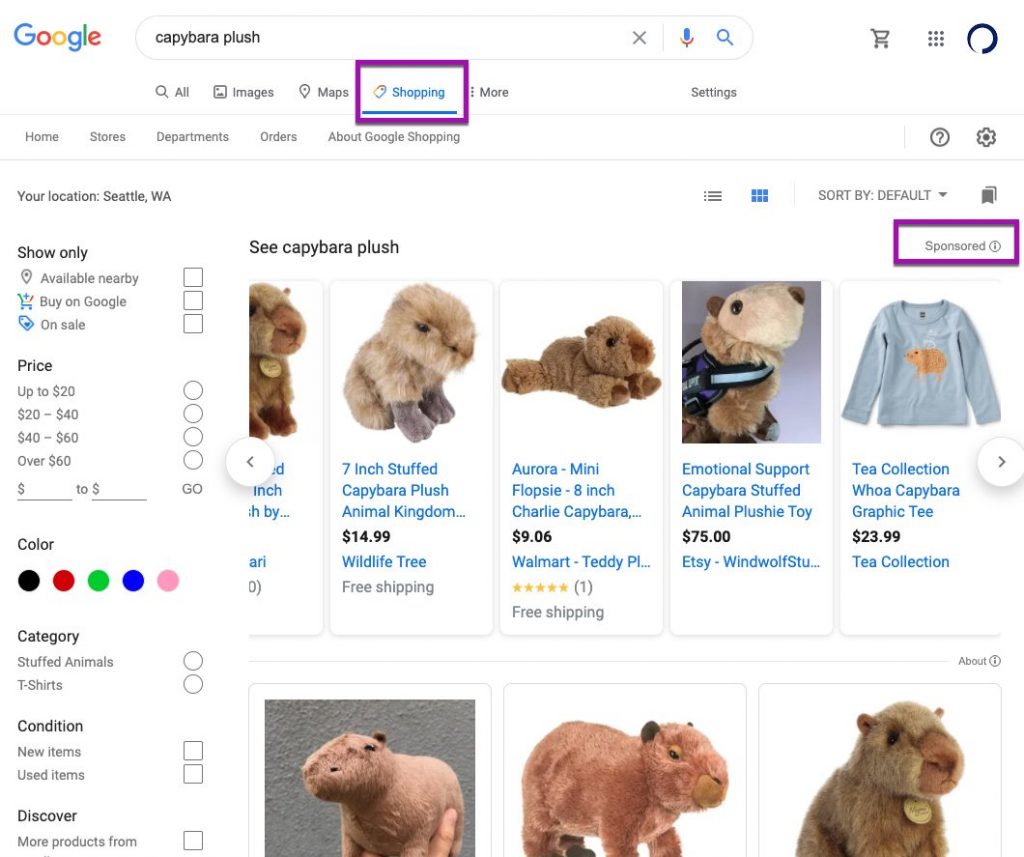Image resolution: width=1024 pixels, height=857 pixels.
Task: Open Tea Collection Whoa Capybara Graphic Tee
Action: pos(906,490)
